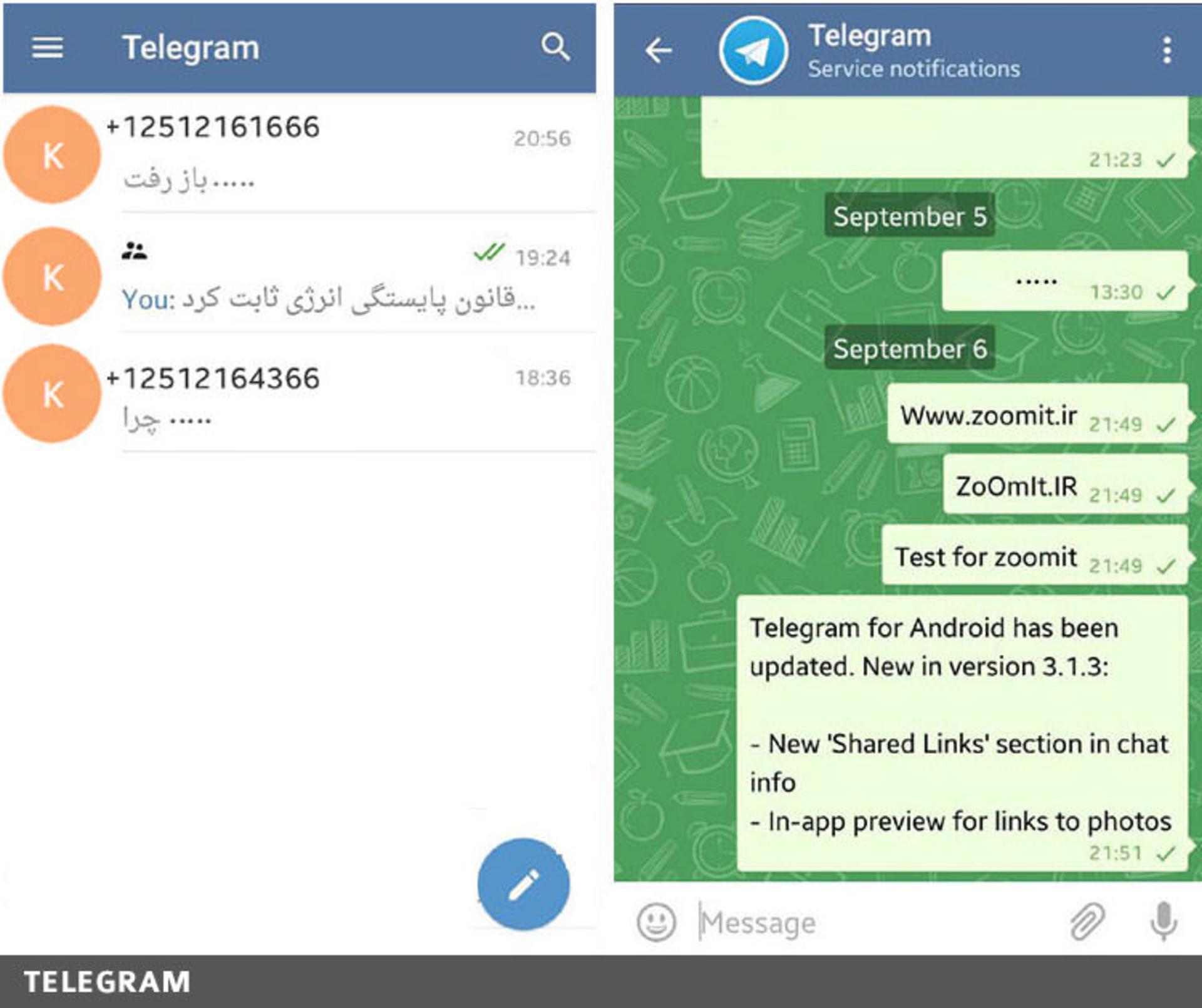Screen dimensions: 1202x1008
Task: Tap the search magnifier icon
Action: pos(555,48)
